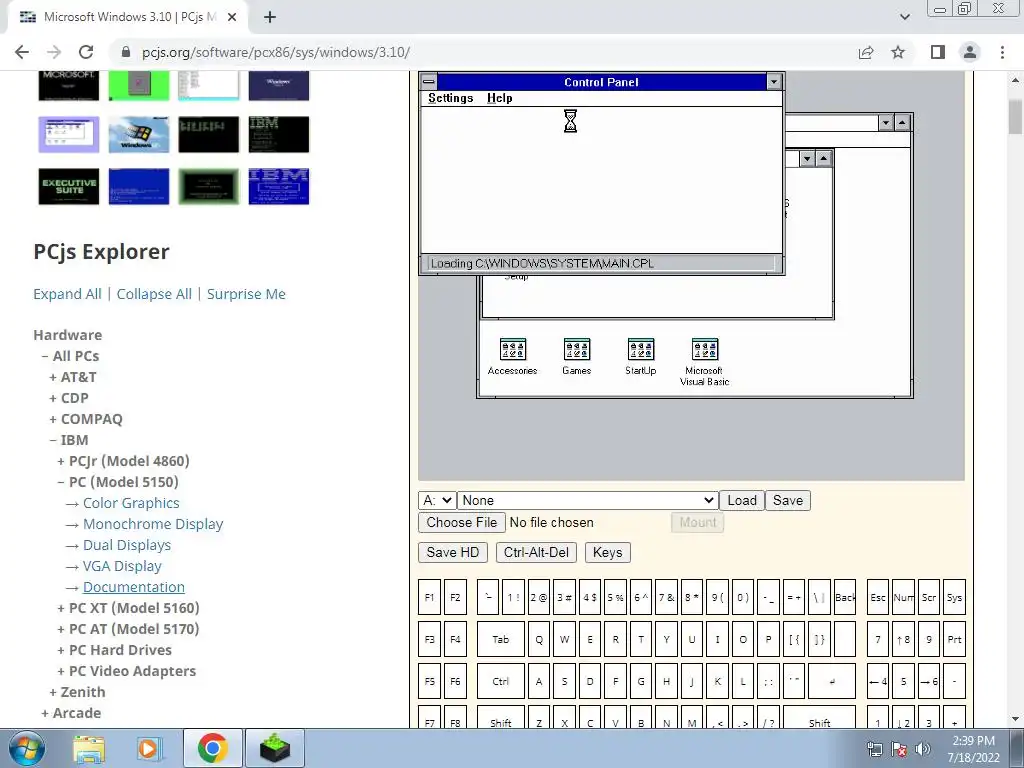
Task: Open a new browser tab
Action: pyautogui.click(x=270, y=17)
